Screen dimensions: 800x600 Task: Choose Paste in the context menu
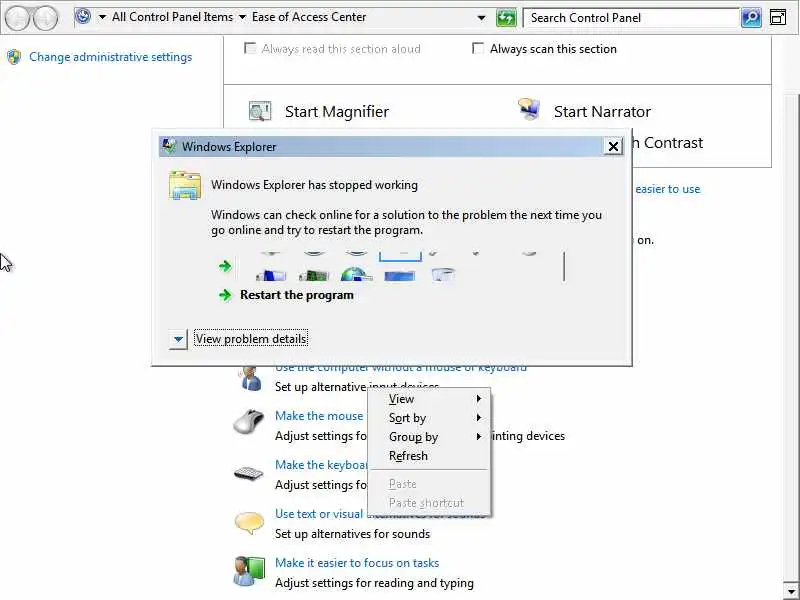[x=429, y=484]
